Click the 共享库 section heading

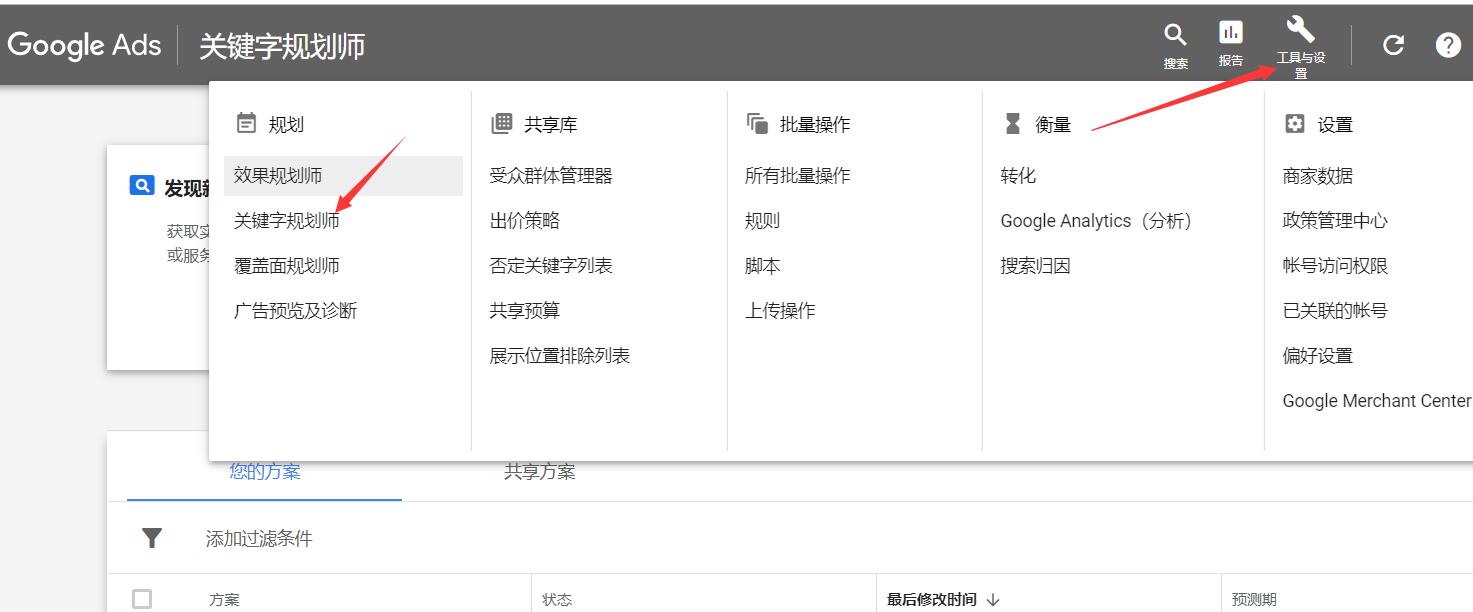tap(551, 124)
